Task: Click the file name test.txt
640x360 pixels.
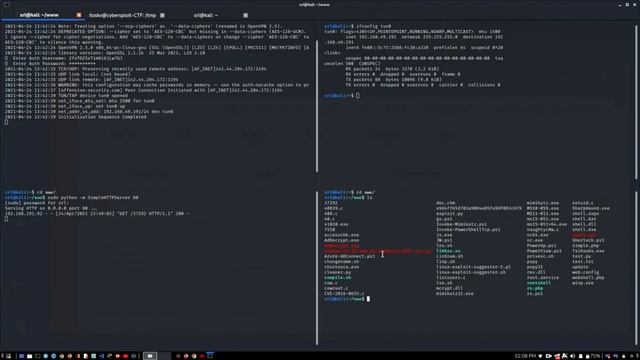Action: click(x=583, y=262)
